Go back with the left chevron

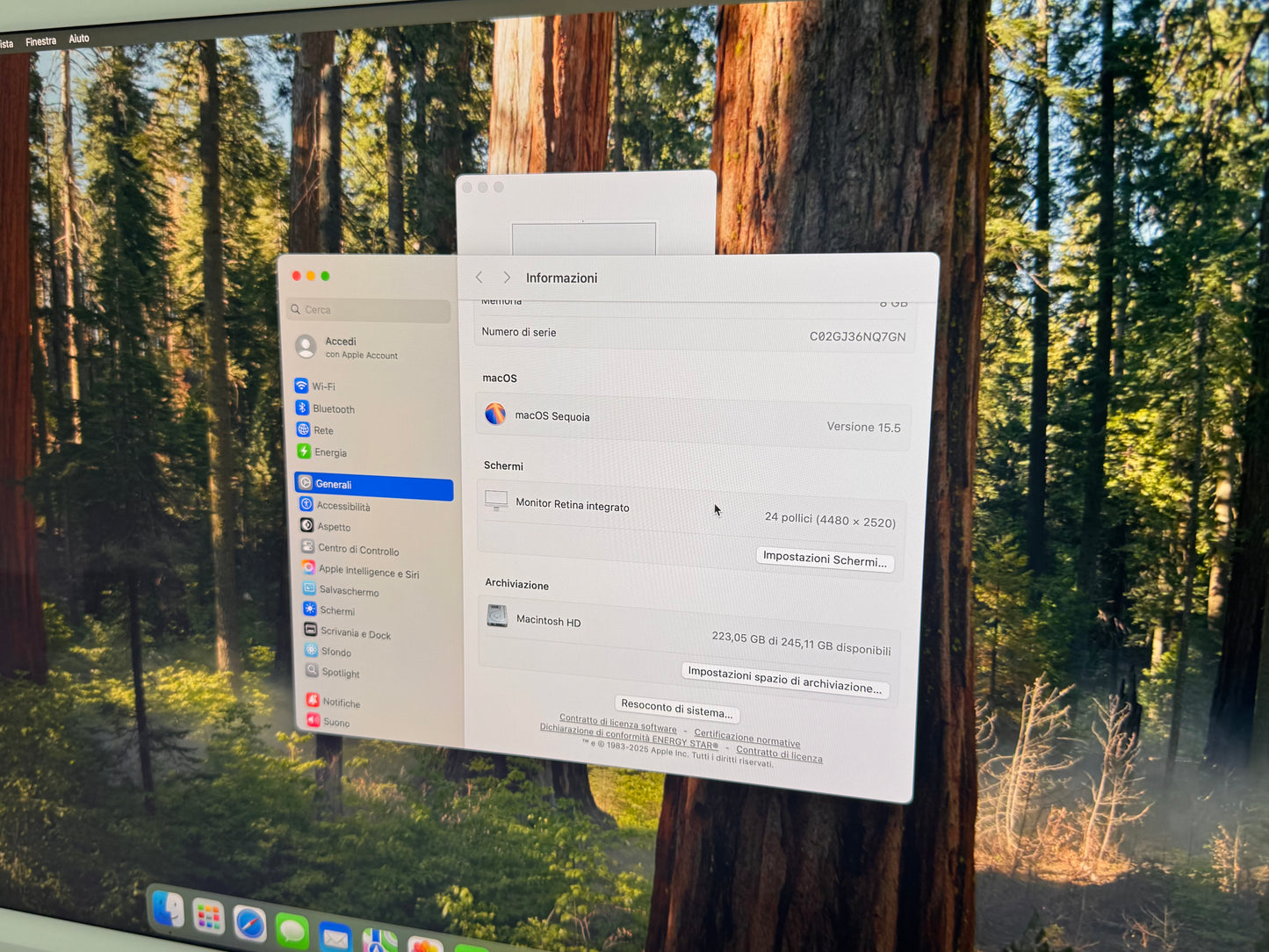(479, 278)
